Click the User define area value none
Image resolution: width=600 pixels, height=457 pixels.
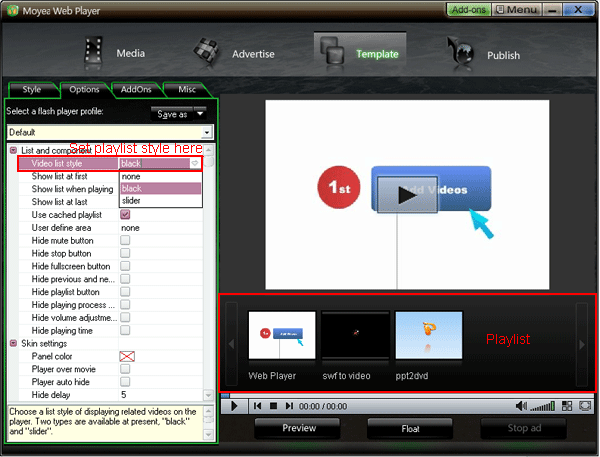pos(130,228)
